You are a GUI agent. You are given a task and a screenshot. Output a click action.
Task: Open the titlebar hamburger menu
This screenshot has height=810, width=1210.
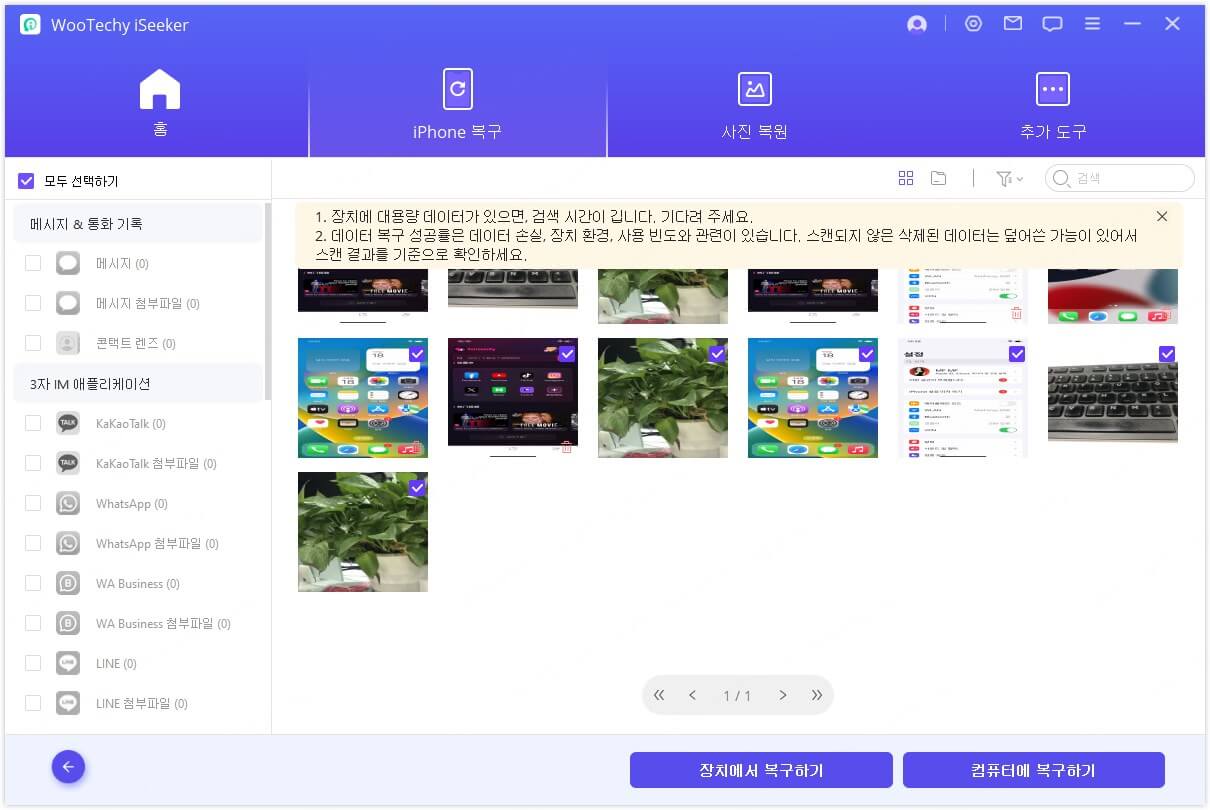coord(1092,23)
